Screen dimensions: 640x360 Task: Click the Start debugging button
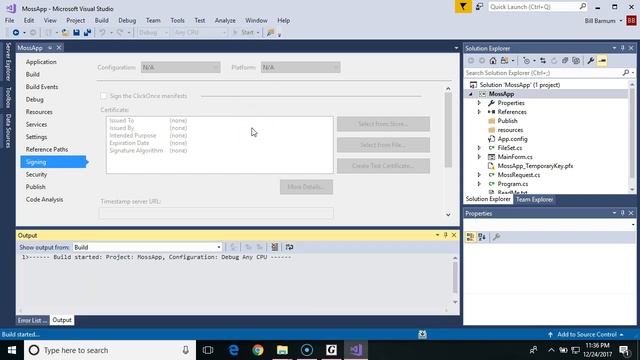click(x=245, y=32)
